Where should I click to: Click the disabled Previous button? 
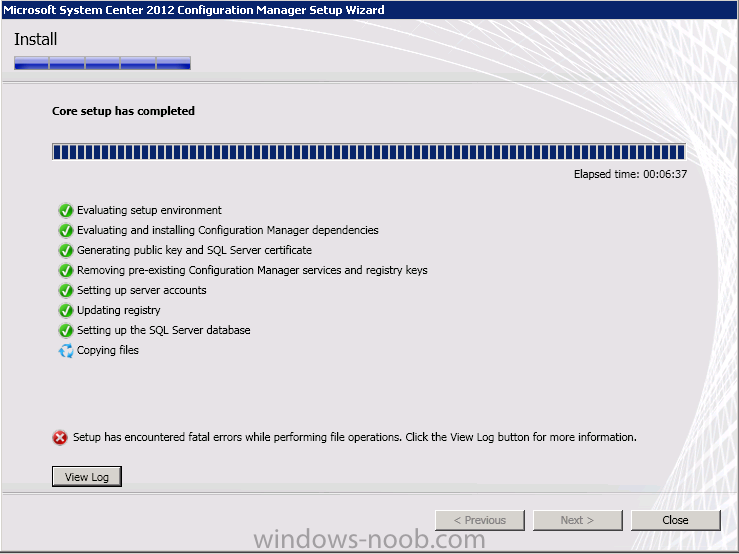coord(480,520)
